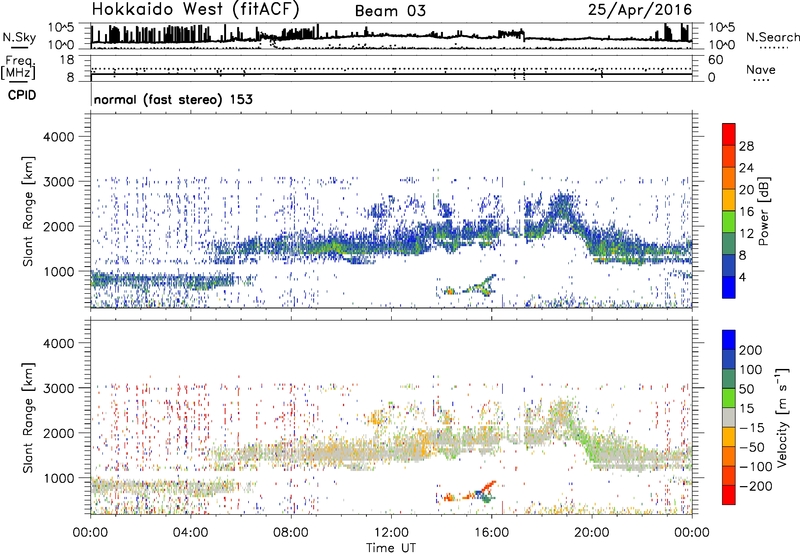Viewport: 800px width, 554px height.
Task: Click the 'N.Sky' legend label
Action: point(19,37)
